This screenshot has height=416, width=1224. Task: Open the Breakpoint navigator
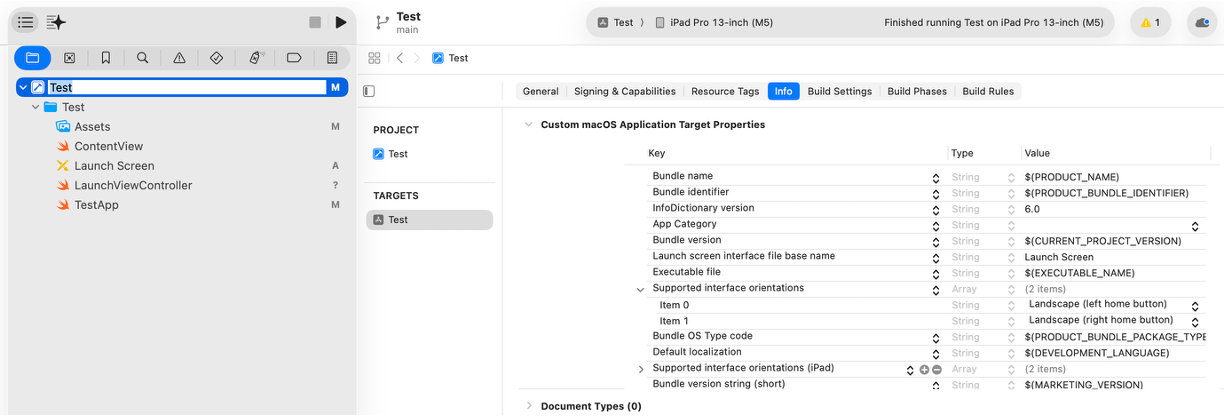click(294, 58)
